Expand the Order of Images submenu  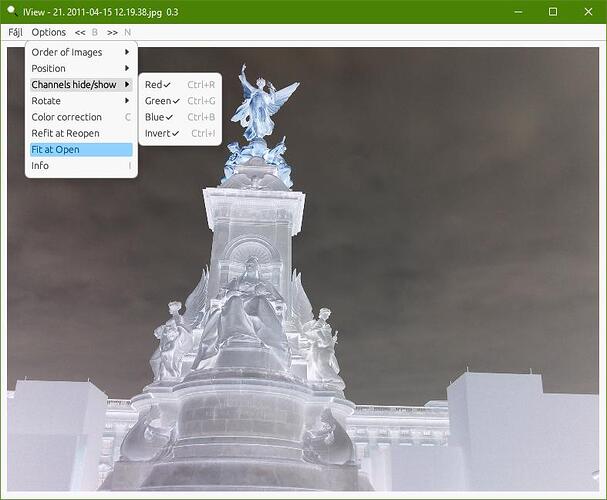(81, 52)
